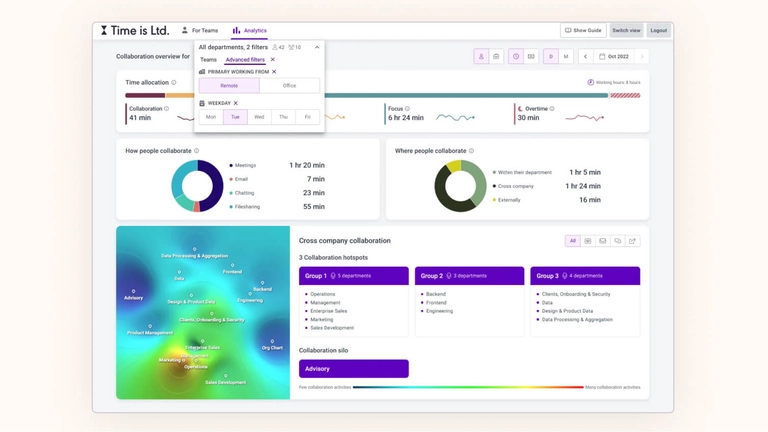Select Office as primary working location
Viewport: 768px width, 432px height.
coord(289,86)
